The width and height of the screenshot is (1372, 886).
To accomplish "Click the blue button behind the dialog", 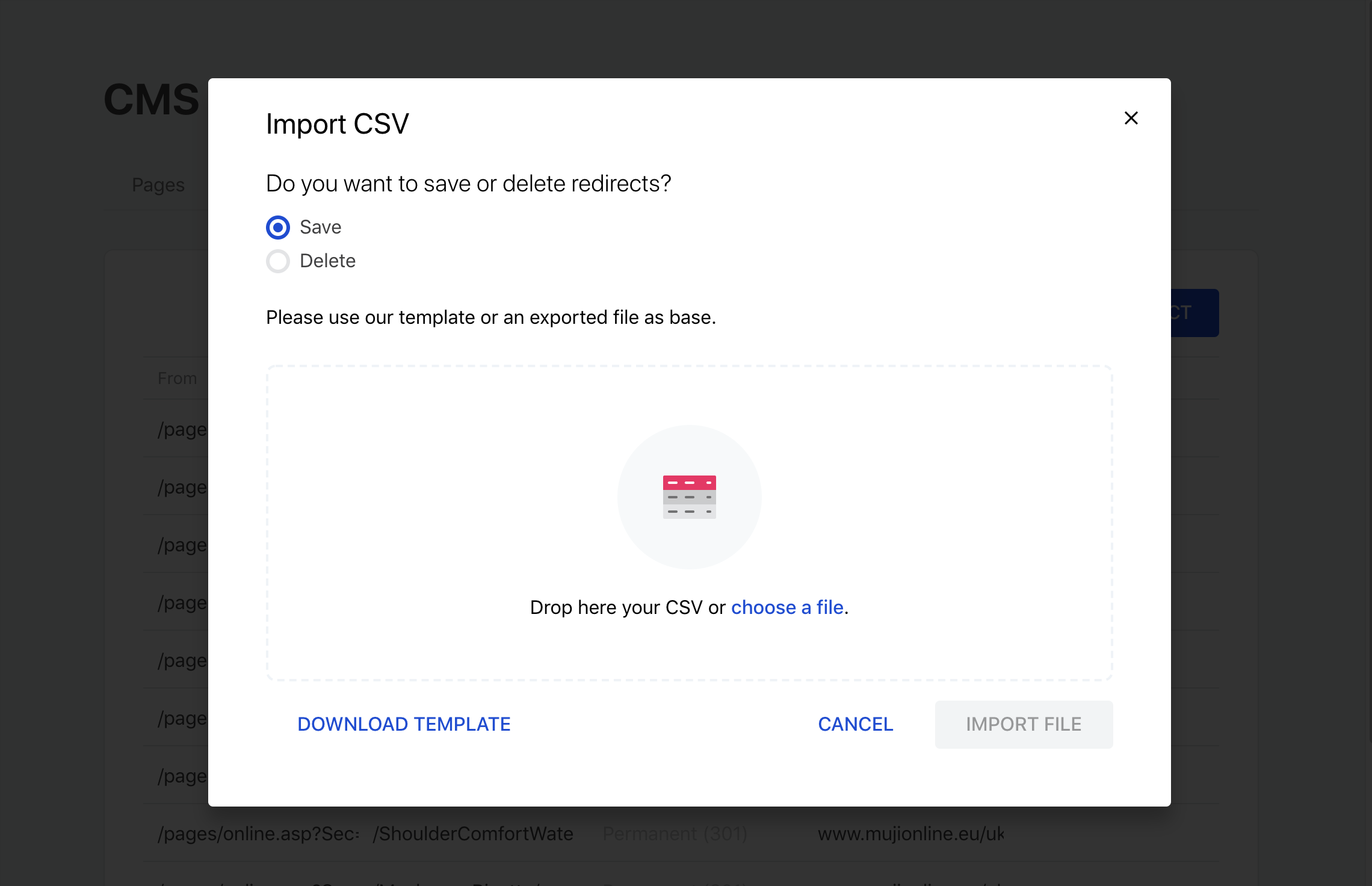I will click(x=1194, y=313).
